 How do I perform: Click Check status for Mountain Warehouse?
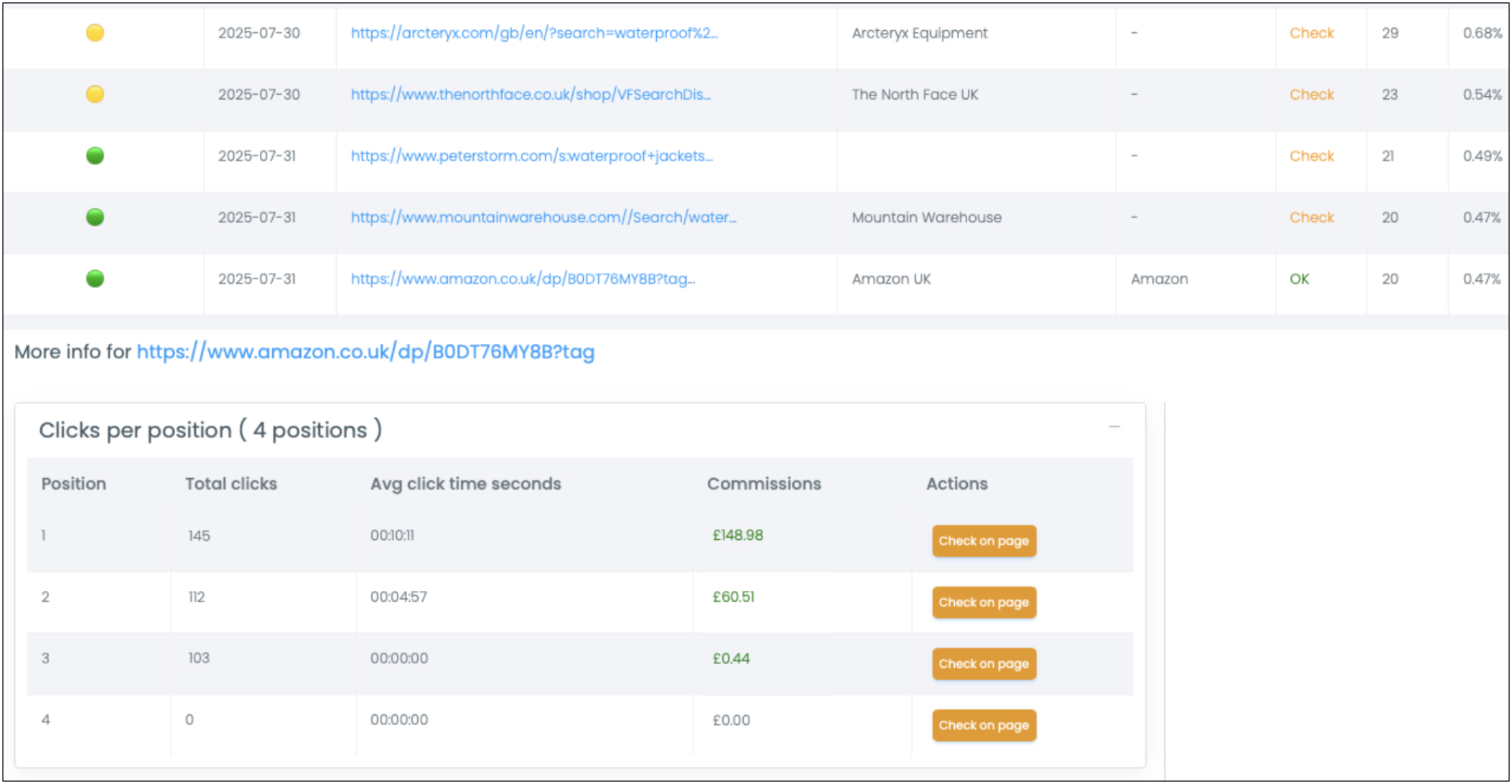click(1311, 218)
